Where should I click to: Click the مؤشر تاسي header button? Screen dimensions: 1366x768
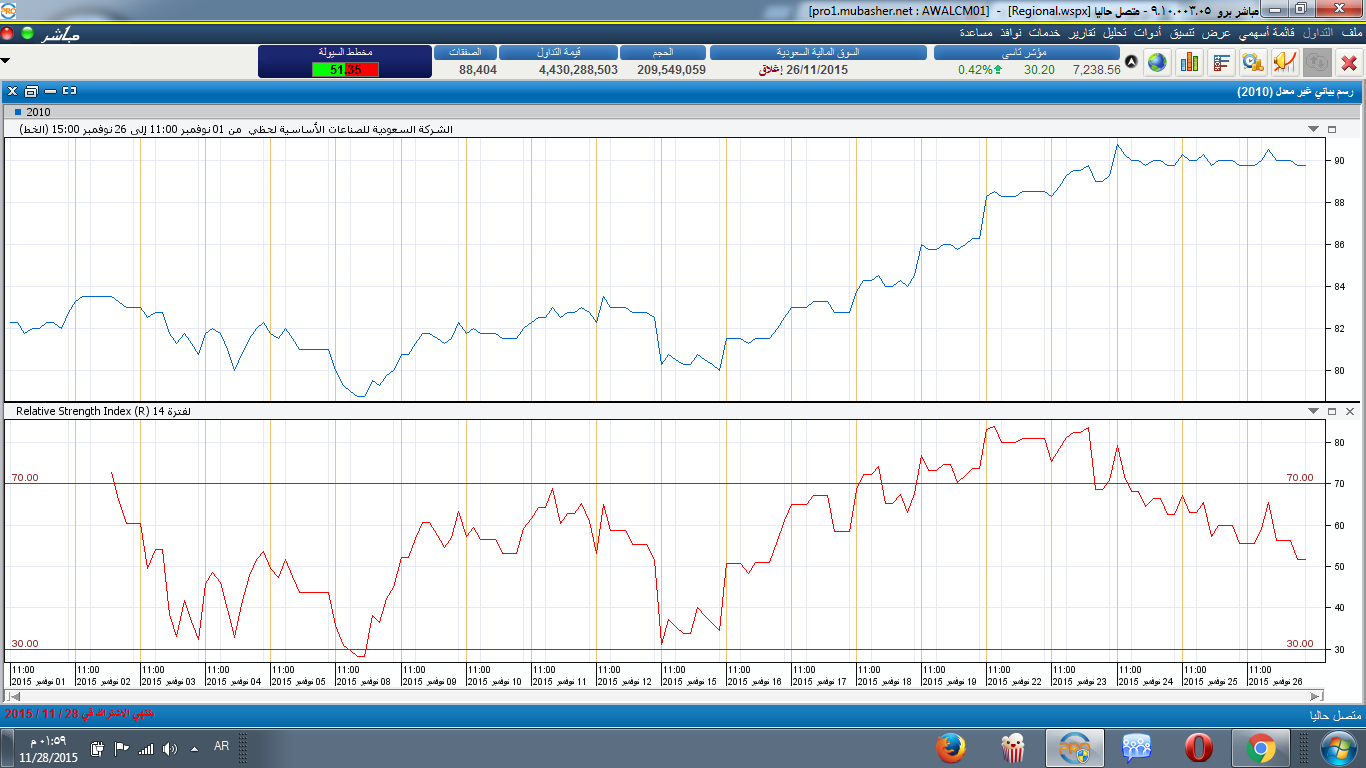click(x=1026, y=52)
